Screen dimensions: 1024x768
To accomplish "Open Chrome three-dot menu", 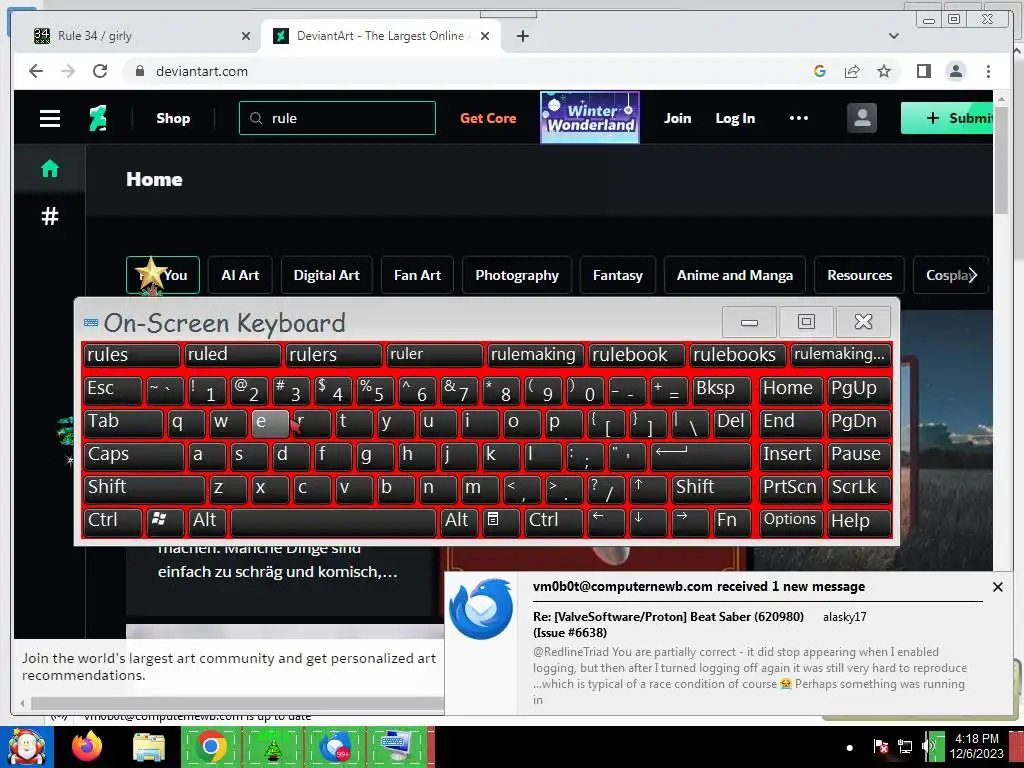I will tap(988, 71).
